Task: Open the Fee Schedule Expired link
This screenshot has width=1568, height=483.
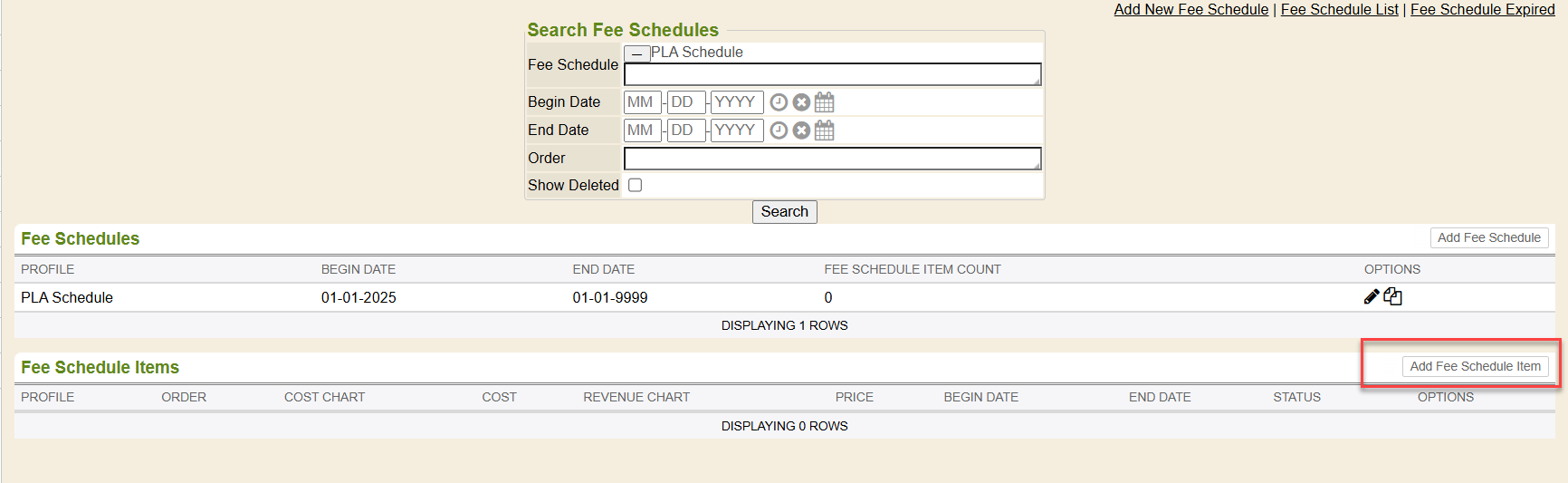Action: tap(1482, 9)
